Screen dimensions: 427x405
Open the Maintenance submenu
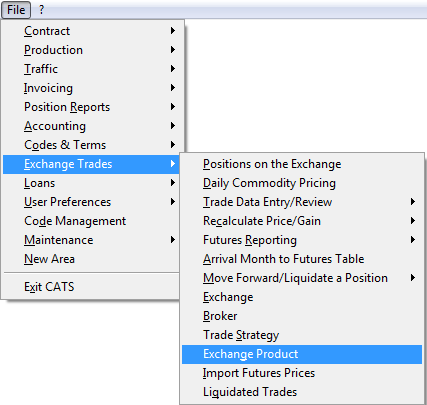(91, 240)
